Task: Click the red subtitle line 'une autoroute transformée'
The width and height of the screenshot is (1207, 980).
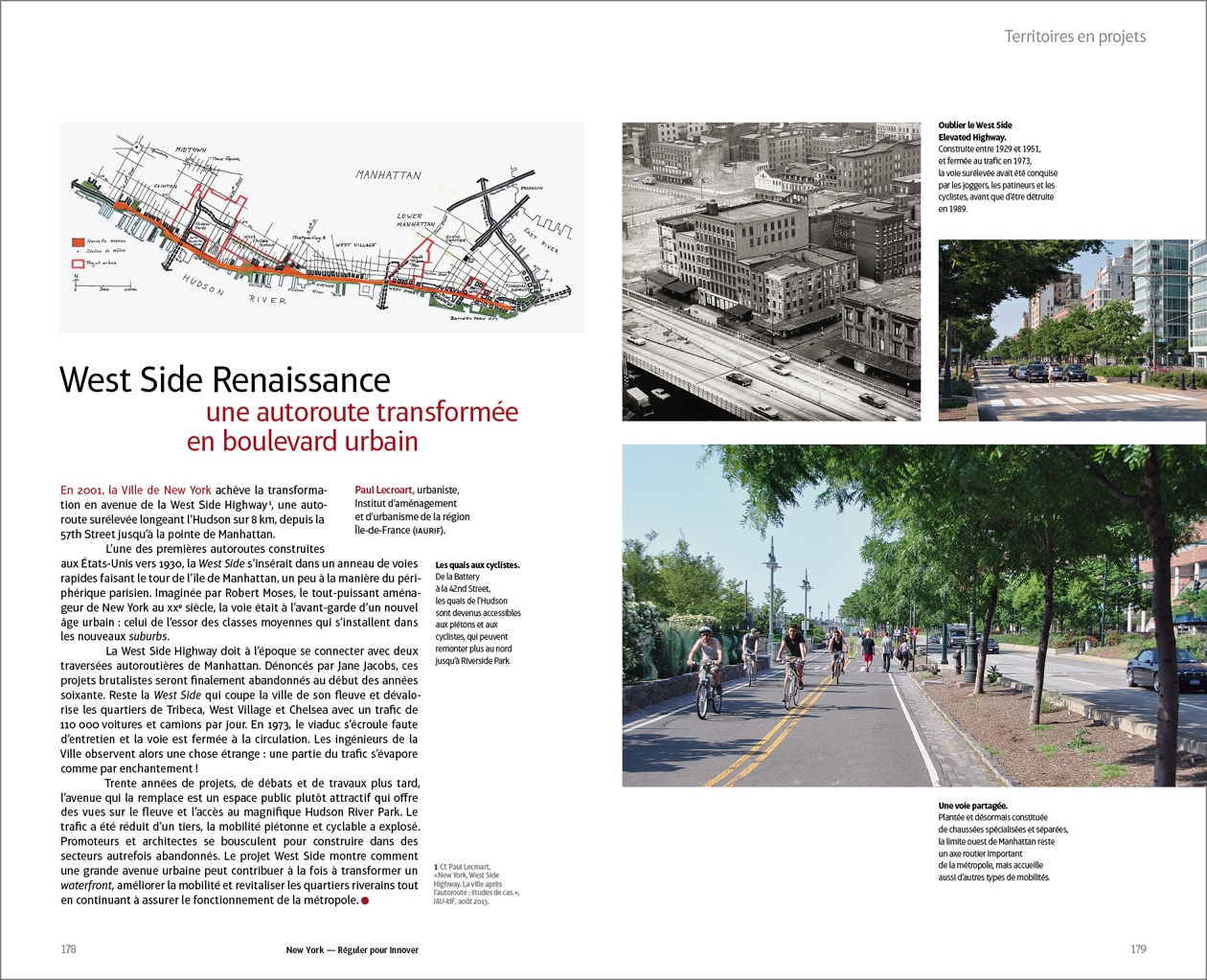Action: pos(362,412)
